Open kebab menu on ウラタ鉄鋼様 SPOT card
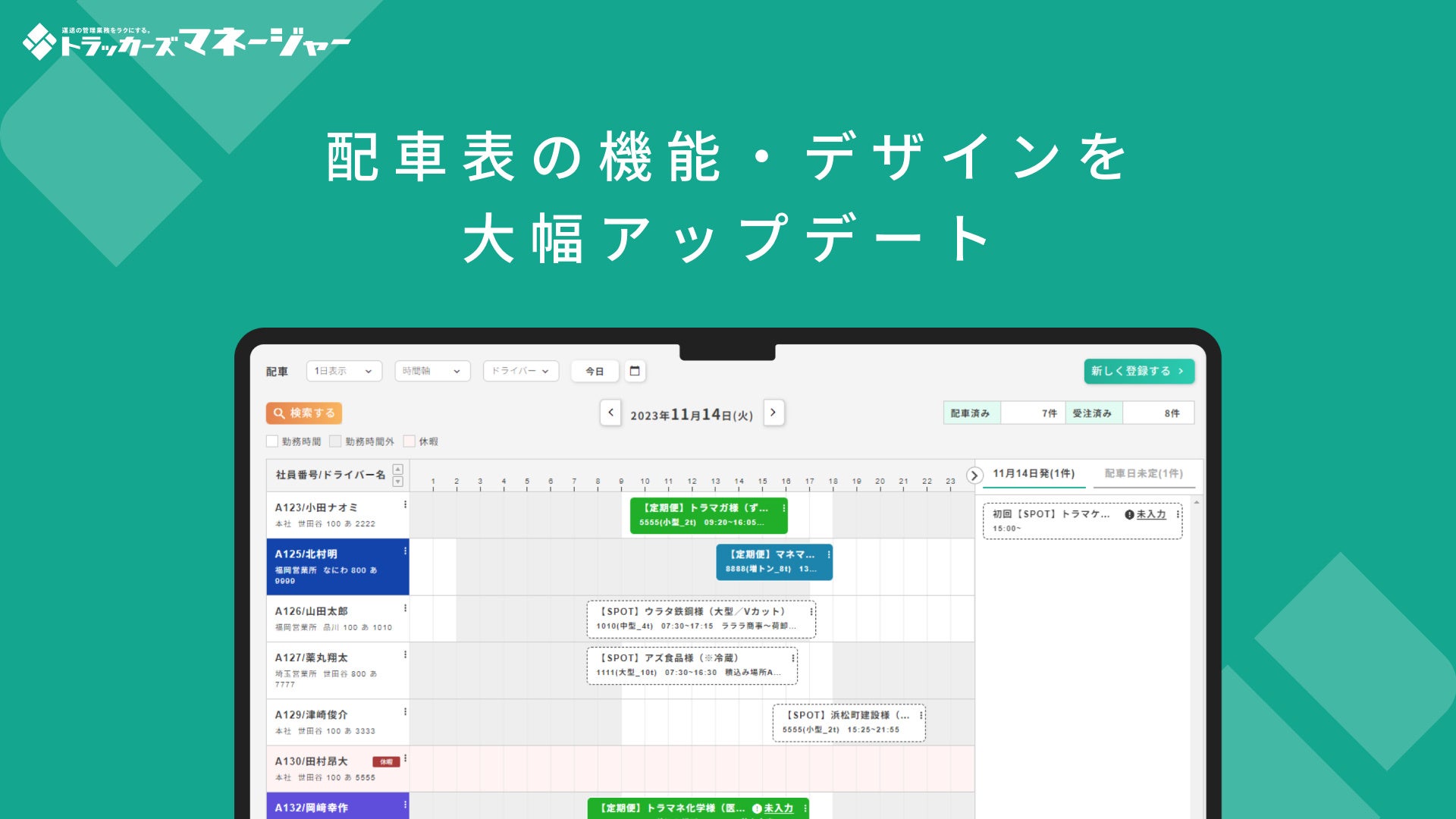The width and height of the screenshot is (1456, 819). pyautogui.click(x=811, y=612)
